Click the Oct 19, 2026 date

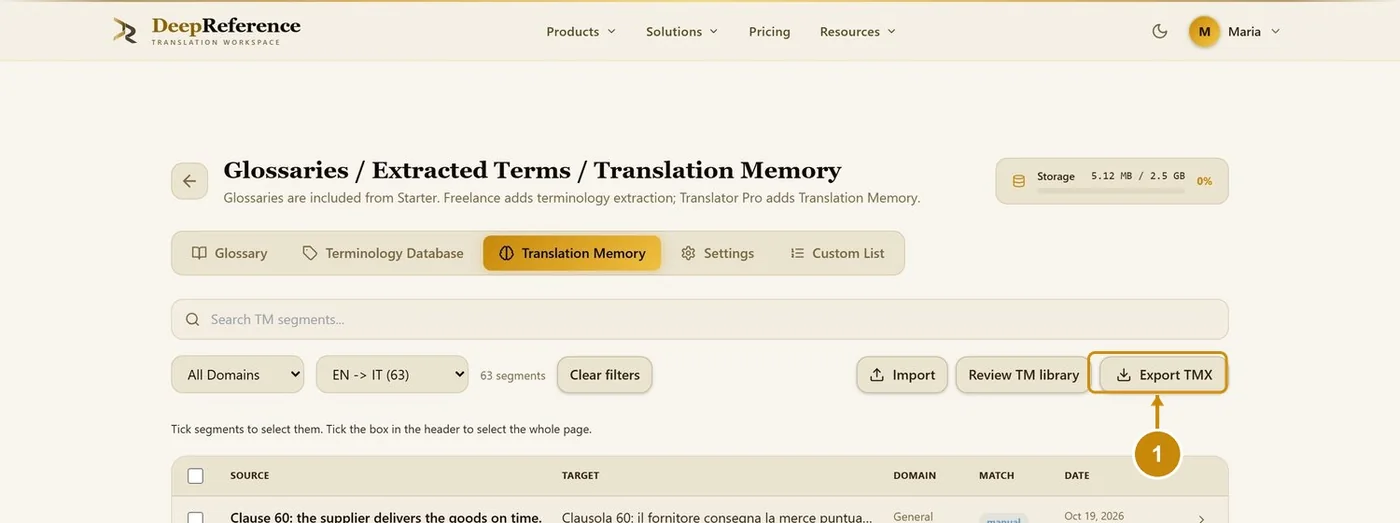[x=1094, y=516]
